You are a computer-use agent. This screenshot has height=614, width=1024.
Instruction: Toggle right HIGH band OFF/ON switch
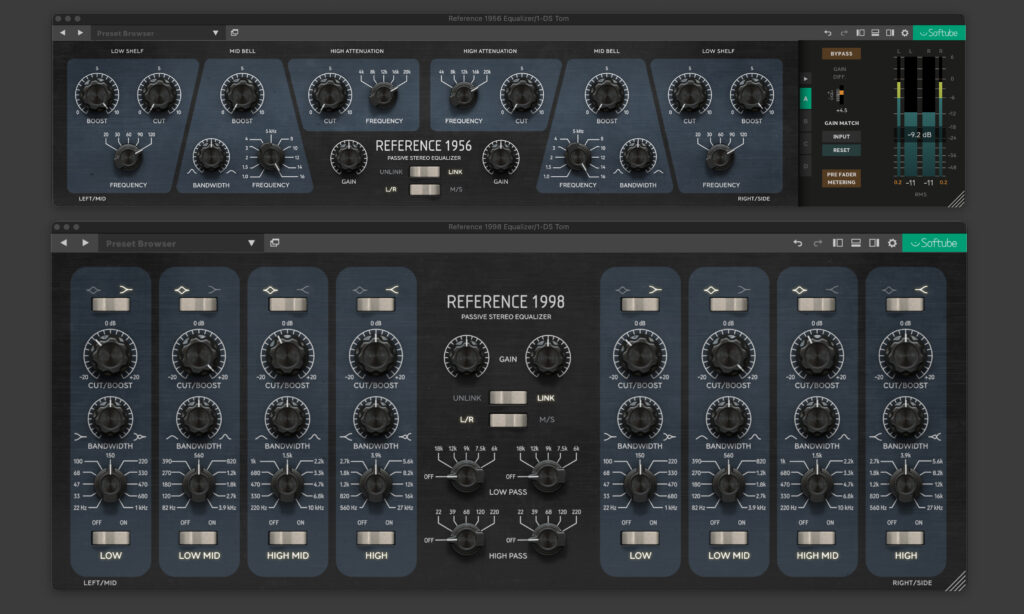pyautogui.click(x=905, y=538)
